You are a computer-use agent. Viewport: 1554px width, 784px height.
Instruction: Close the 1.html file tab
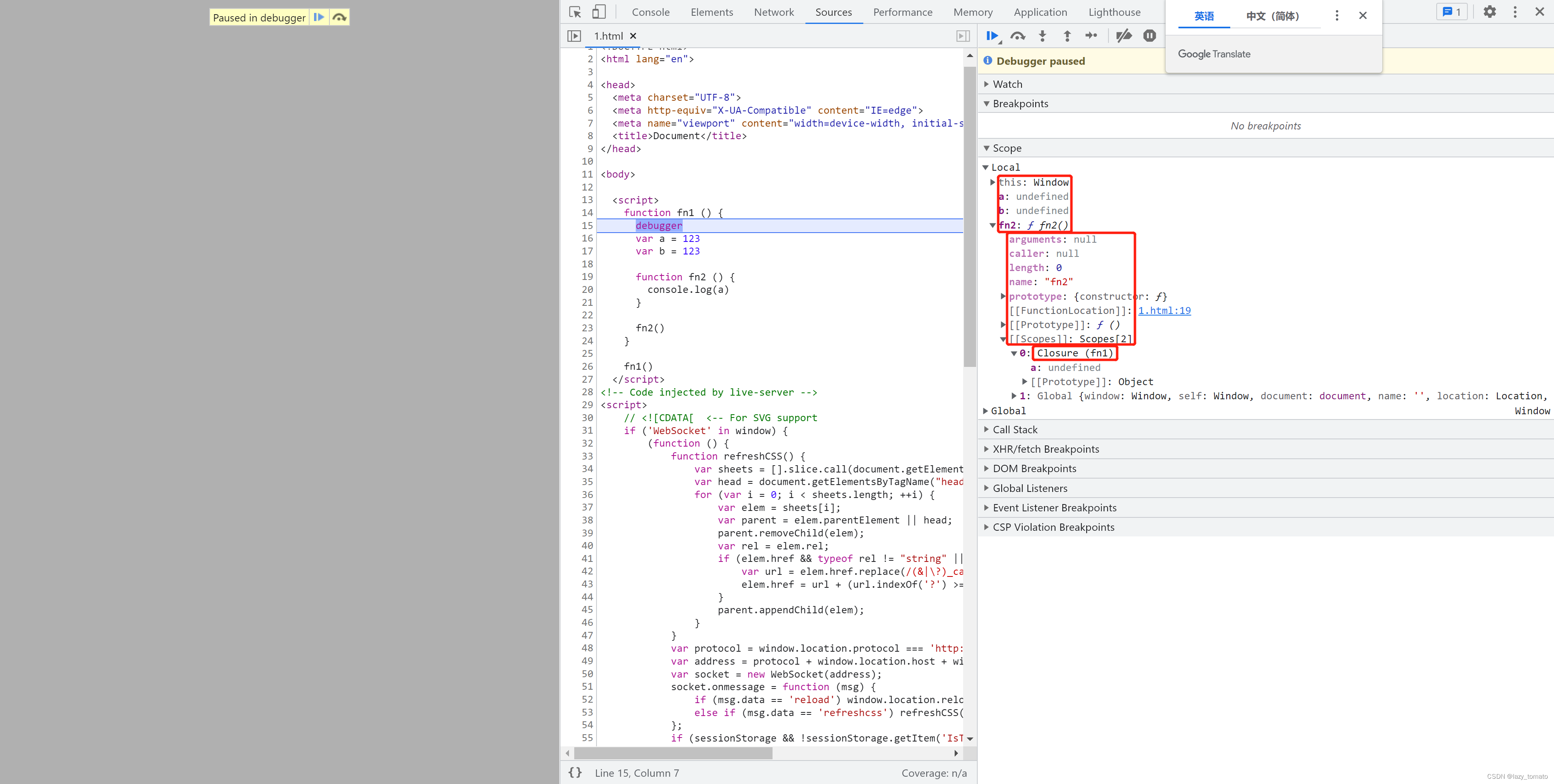[x=633, y=36]
